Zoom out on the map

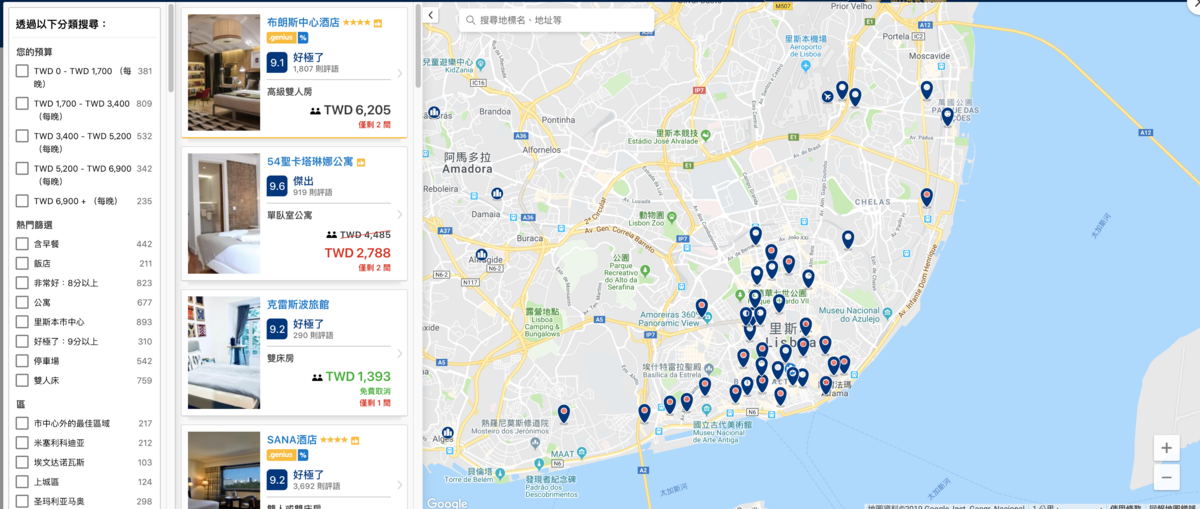(1166, 478)
